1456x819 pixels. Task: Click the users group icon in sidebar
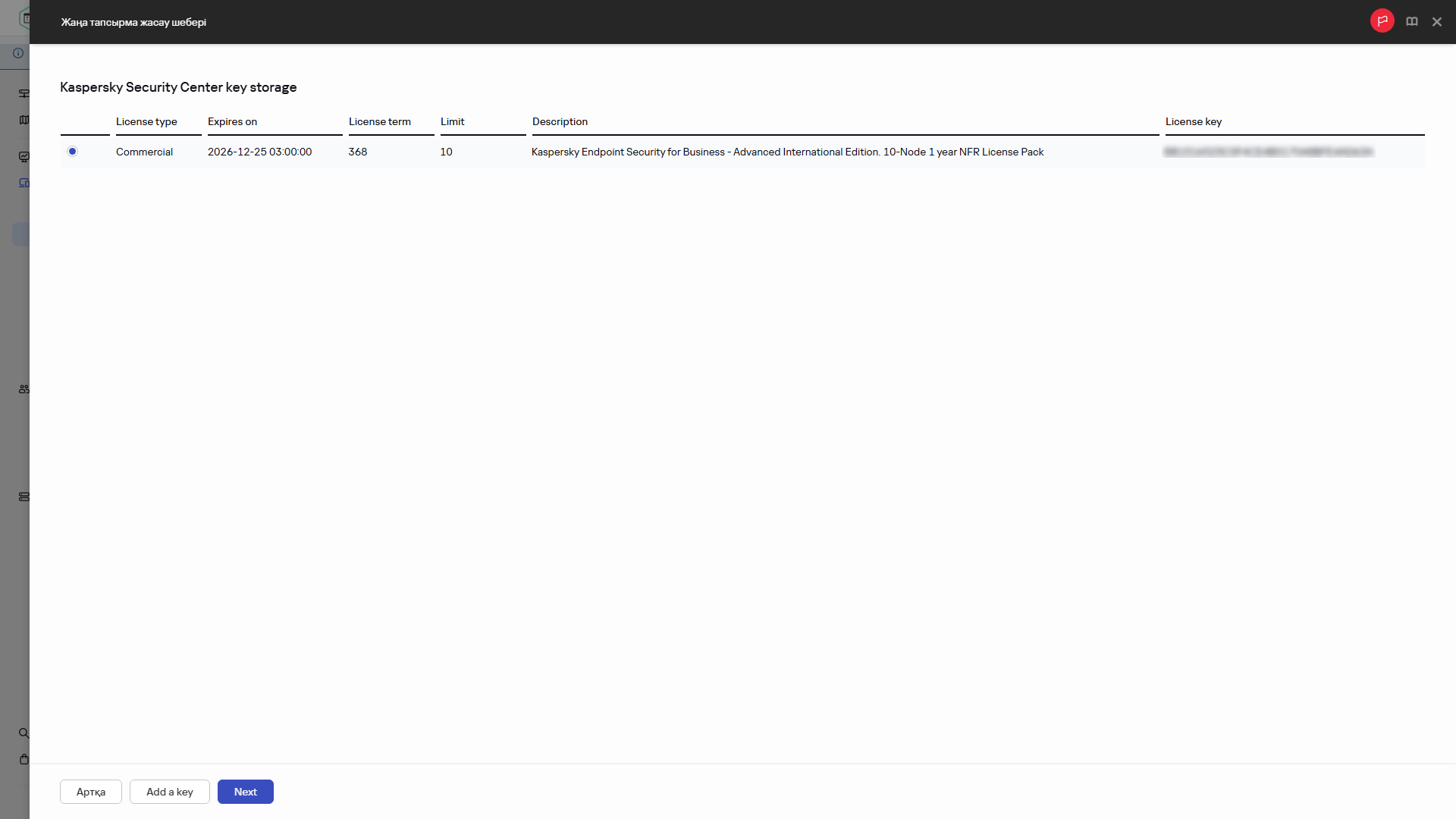click(24, 389)
